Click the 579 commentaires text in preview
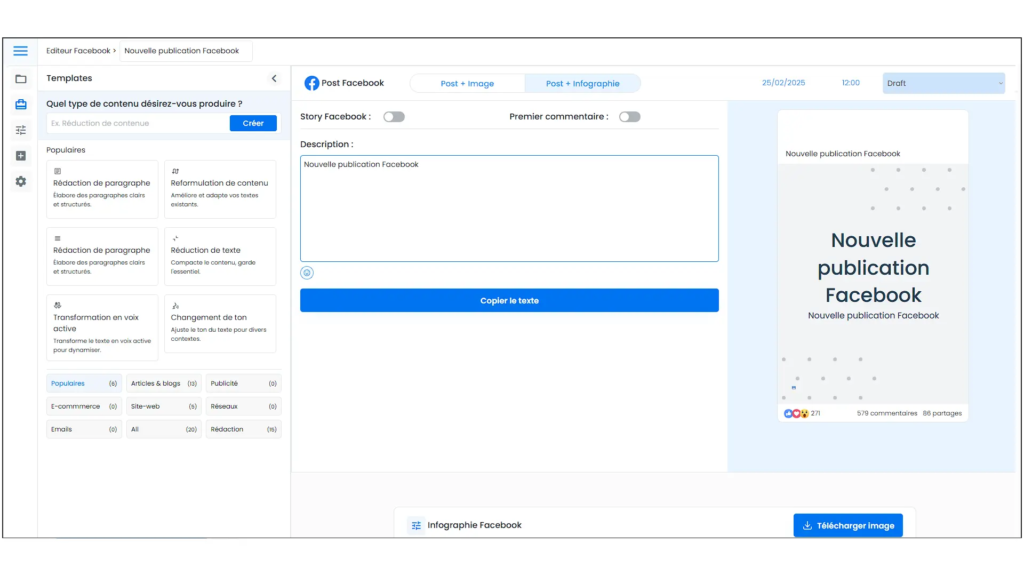 point(887,413)
